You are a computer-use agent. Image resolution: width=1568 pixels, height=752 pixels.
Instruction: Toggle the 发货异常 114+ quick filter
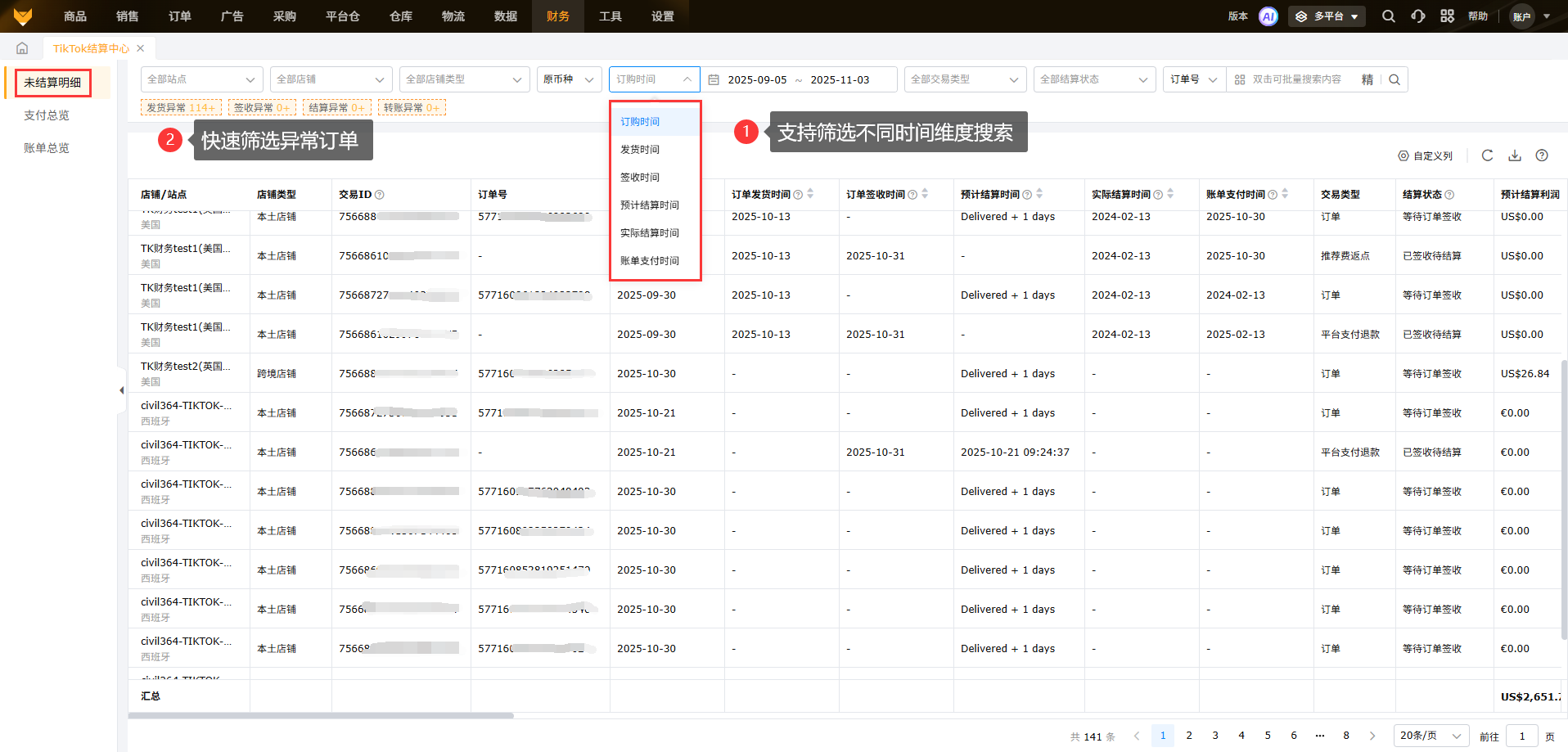pos(181,107)
